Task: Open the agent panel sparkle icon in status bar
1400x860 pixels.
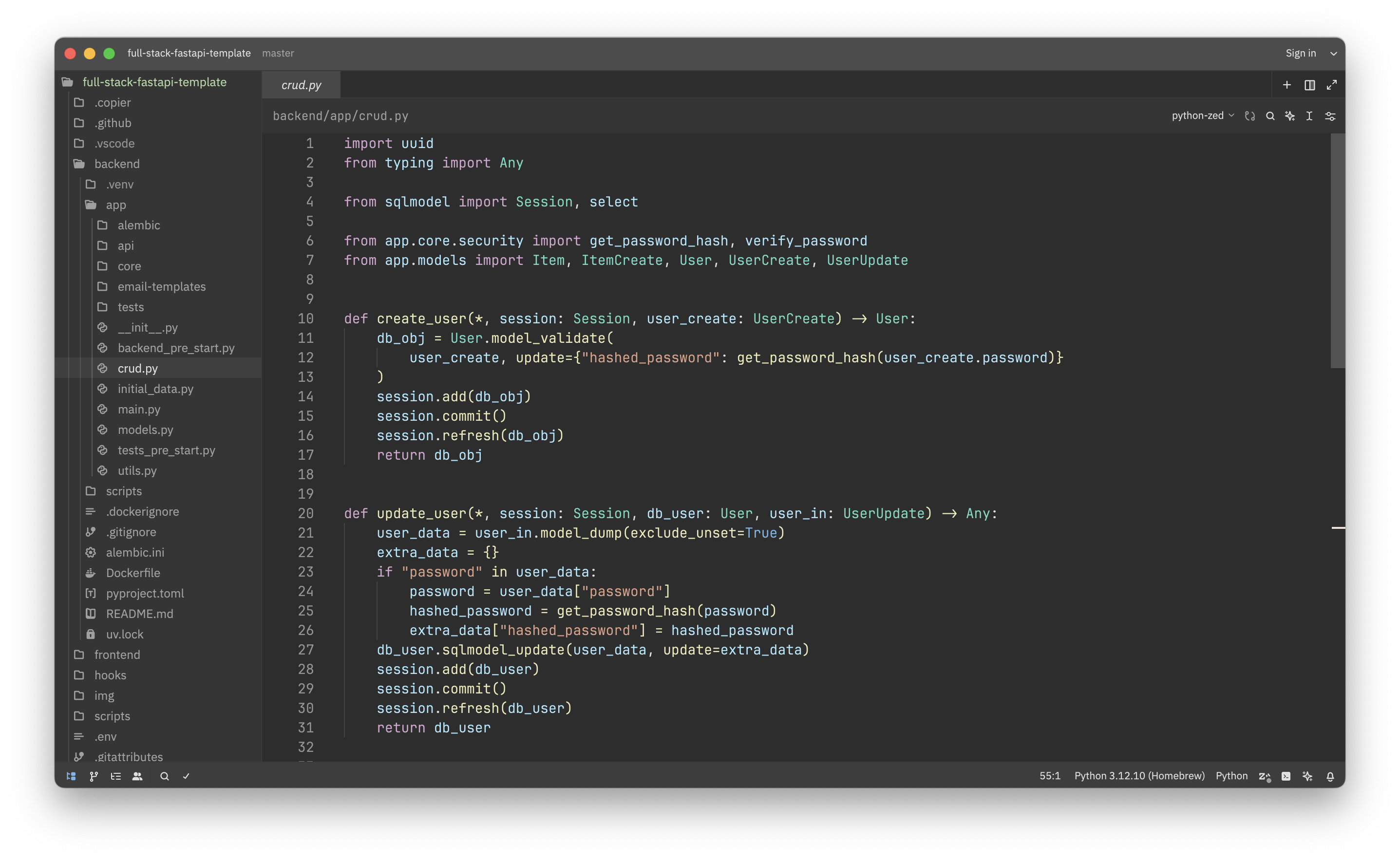Action: (1307, 776)
